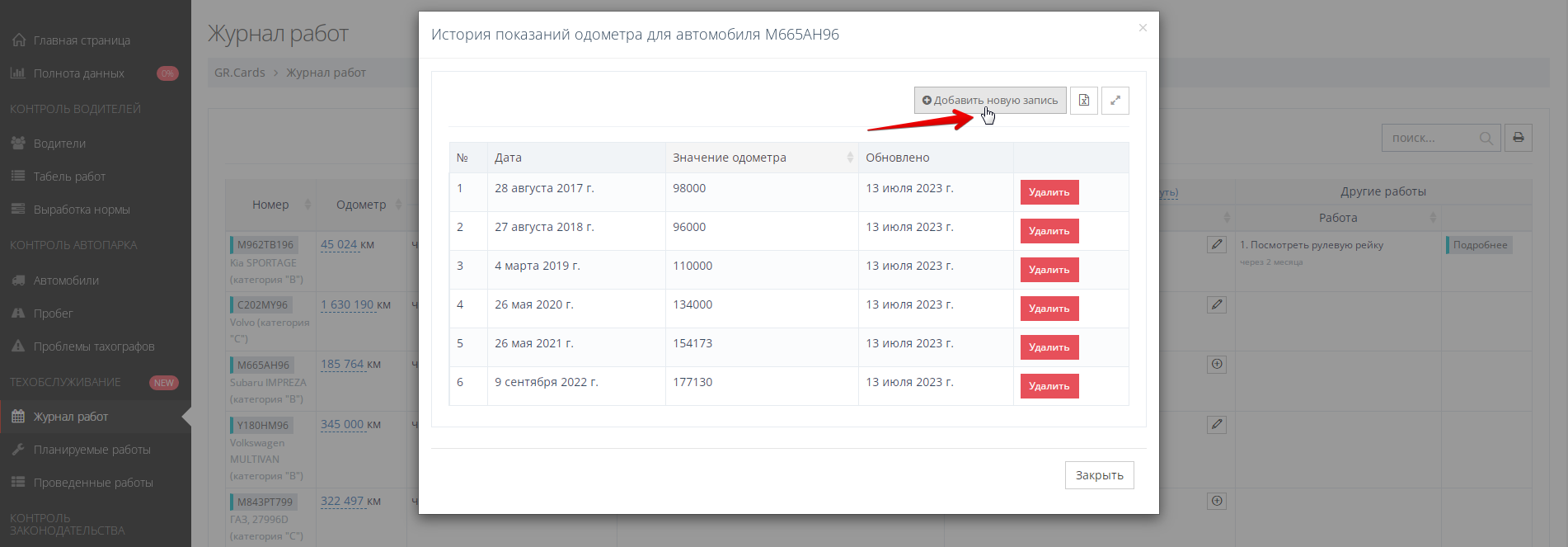Click the Excel export icon in dialog

(x=1084, y=101)
